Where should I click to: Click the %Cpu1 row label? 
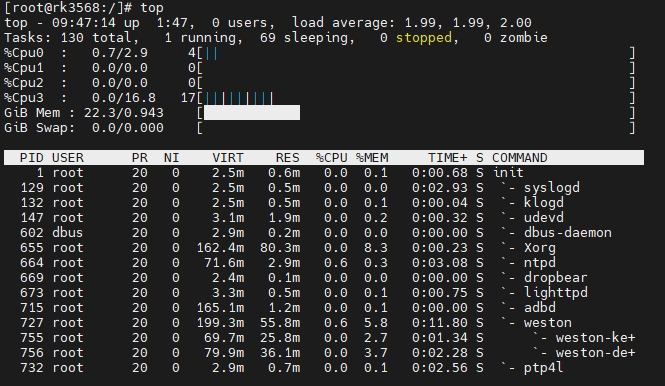(24, 68)
